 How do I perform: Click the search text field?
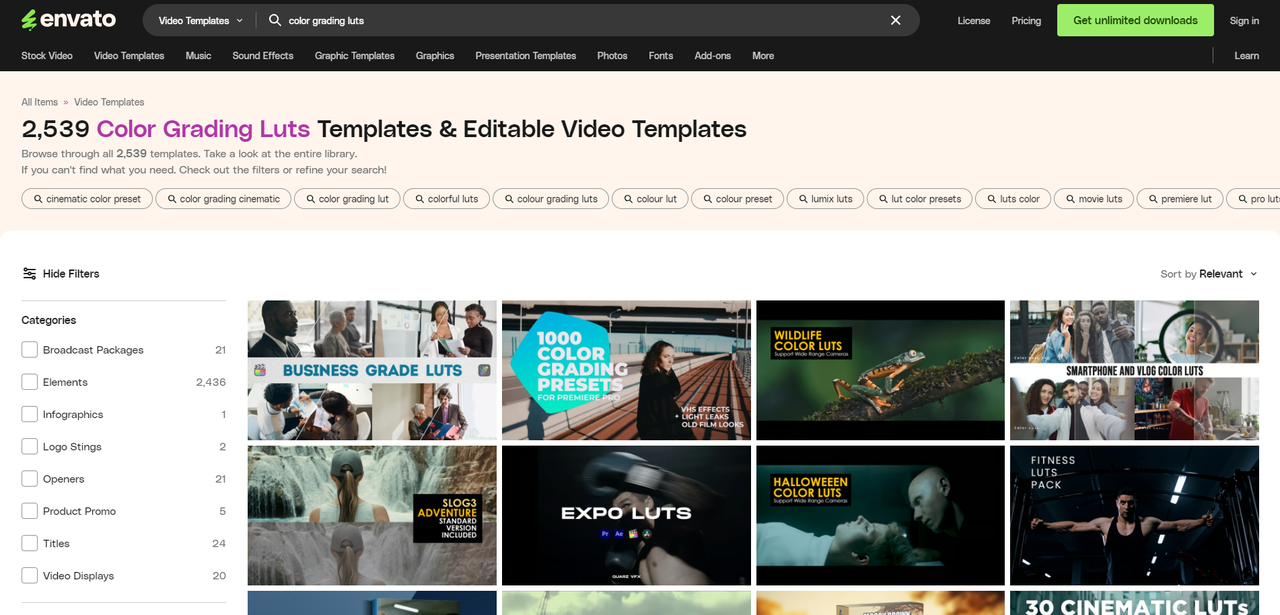[580, 20]
